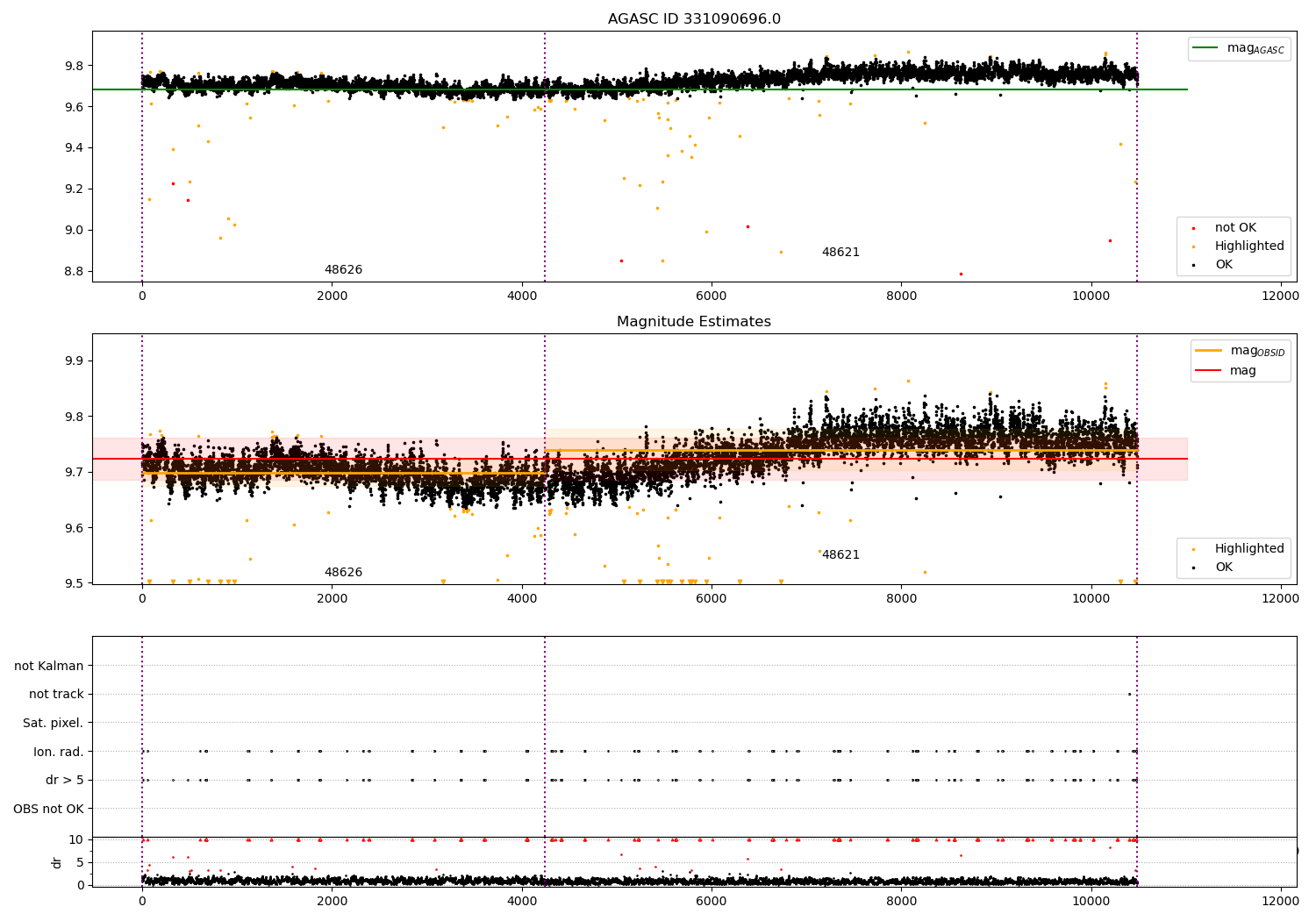The image size is (1316, 921).
Task: Click 'OK' legend entry in the top plot
Action: tap(1224, 265)
